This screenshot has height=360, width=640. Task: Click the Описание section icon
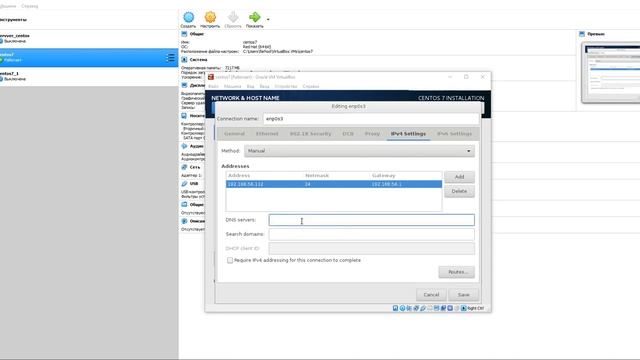point(184,221)
